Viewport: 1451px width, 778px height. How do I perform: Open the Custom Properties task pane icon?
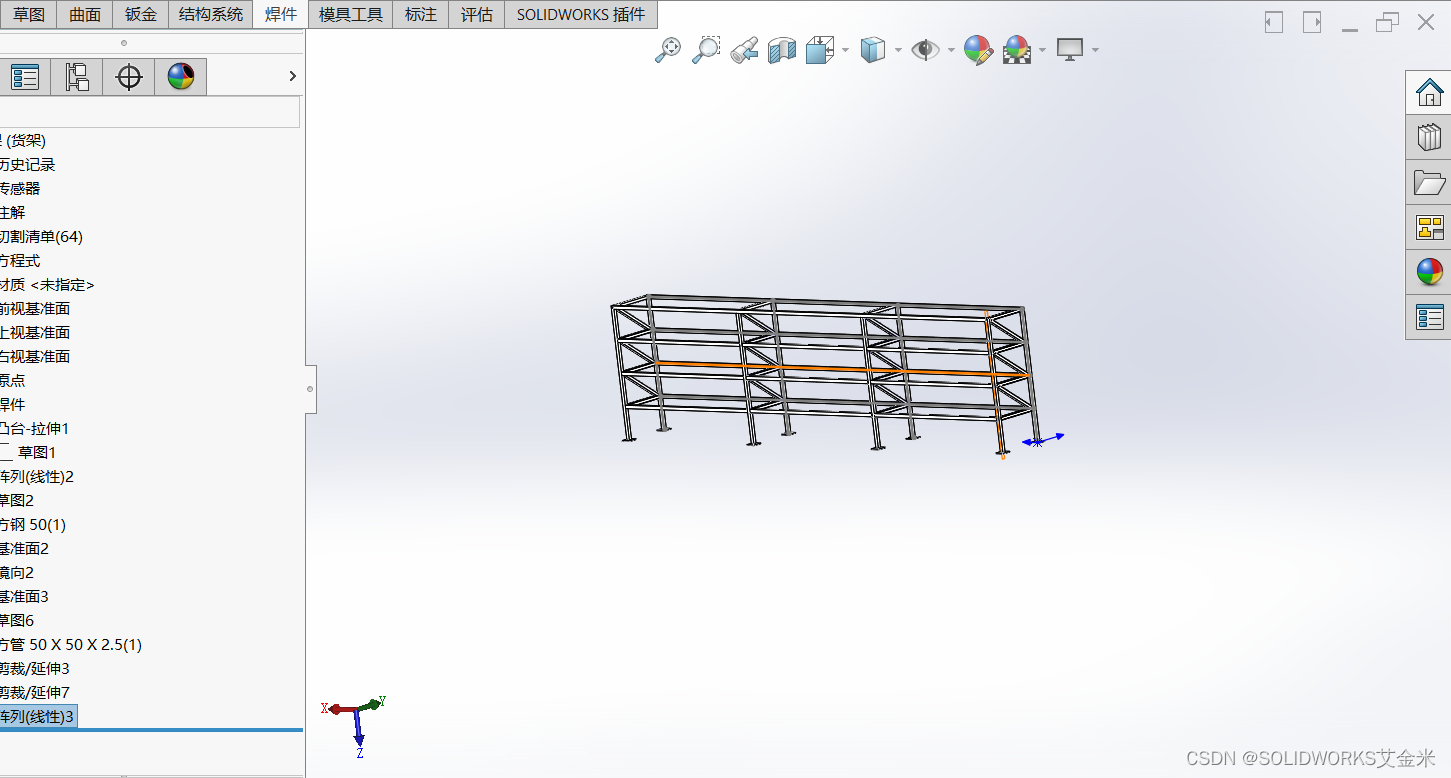[x=1429, y=317]
